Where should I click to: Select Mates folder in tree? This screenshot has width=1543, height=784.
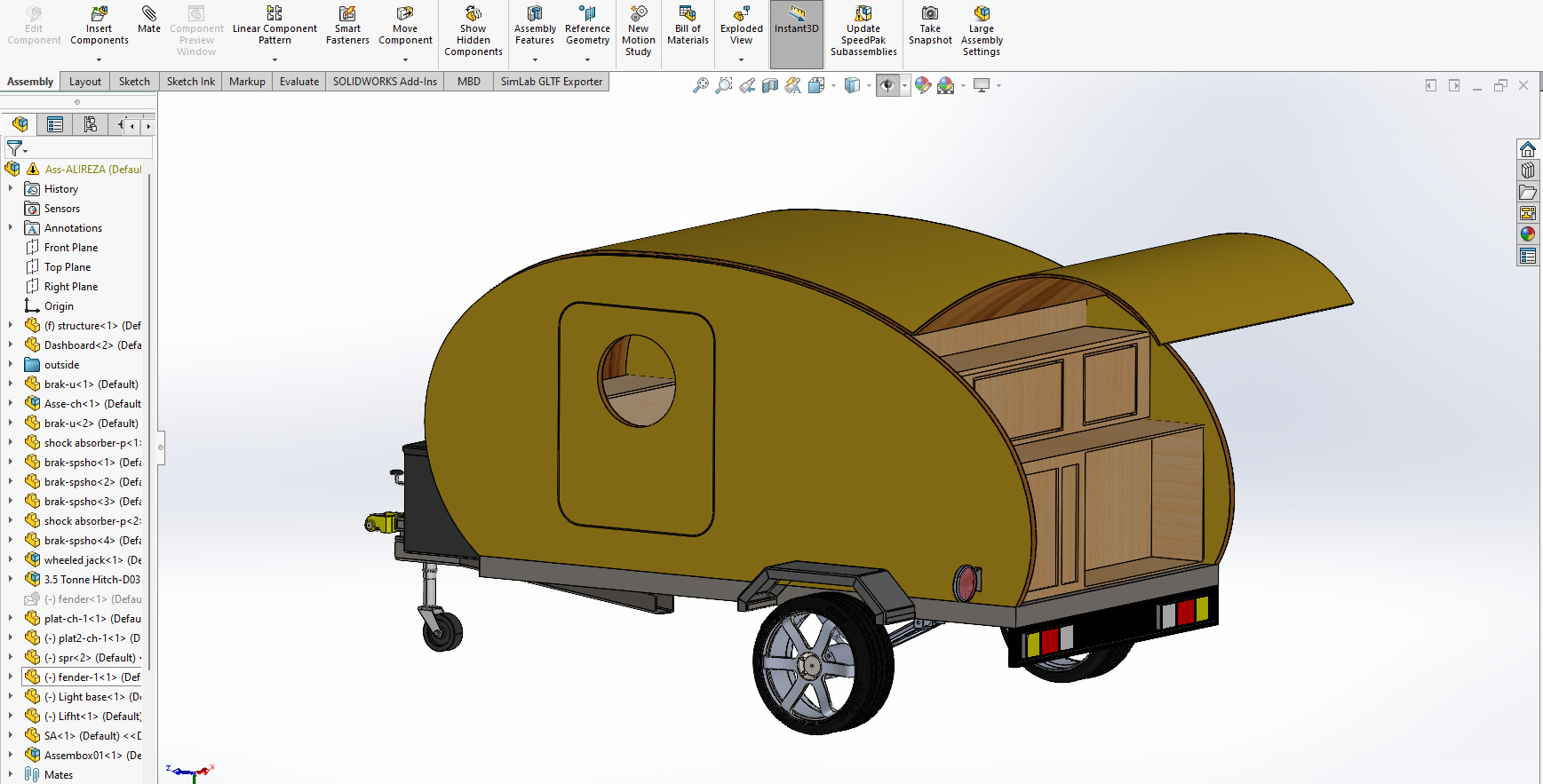point(59,774)
